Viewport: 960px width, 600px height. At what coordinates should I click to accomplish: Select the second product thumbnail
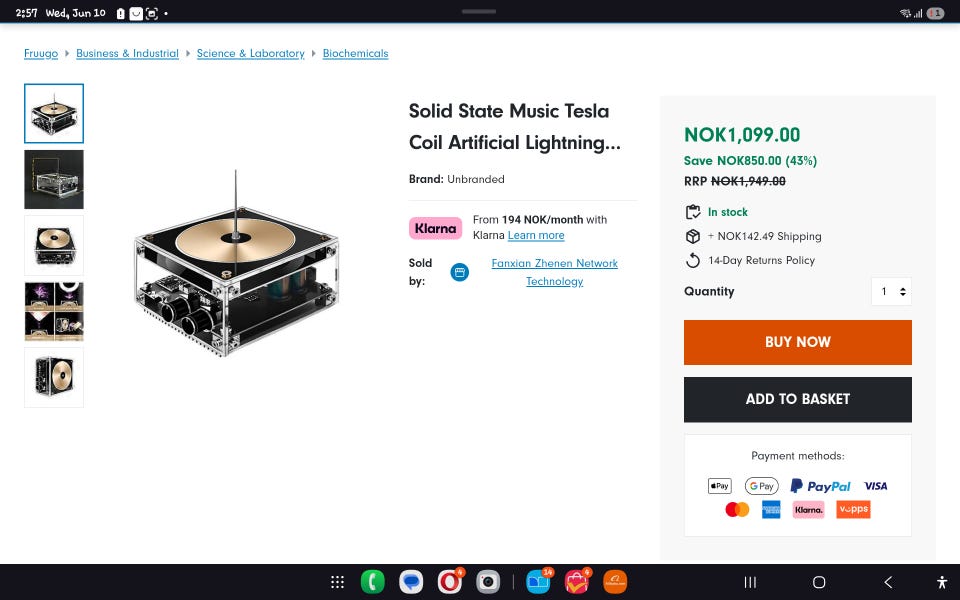pyautogui.click(x=54, y=179)
